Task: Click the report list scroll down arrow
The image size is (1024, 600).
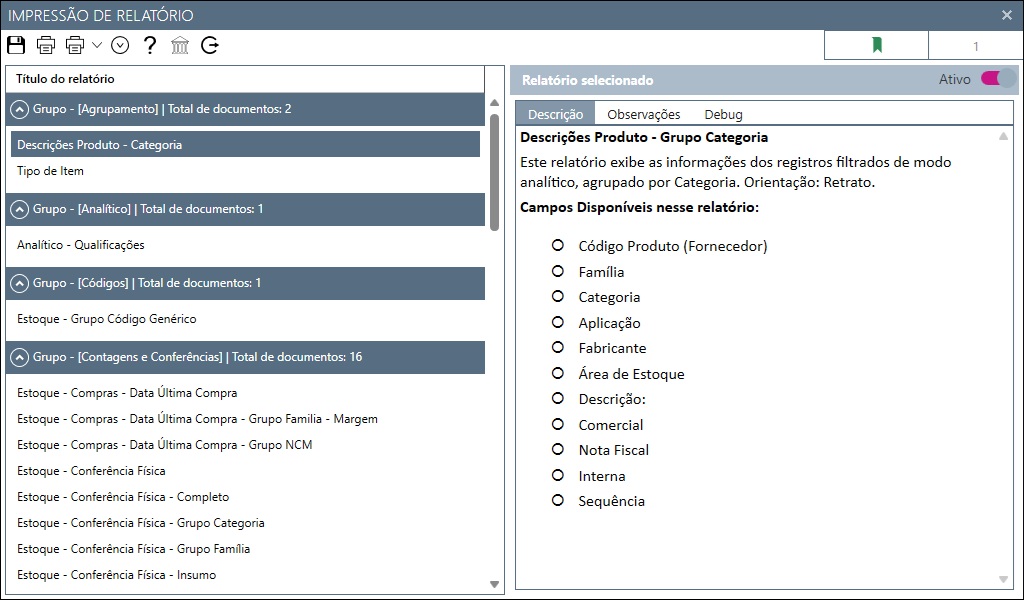Action: [x=494, y=584]
